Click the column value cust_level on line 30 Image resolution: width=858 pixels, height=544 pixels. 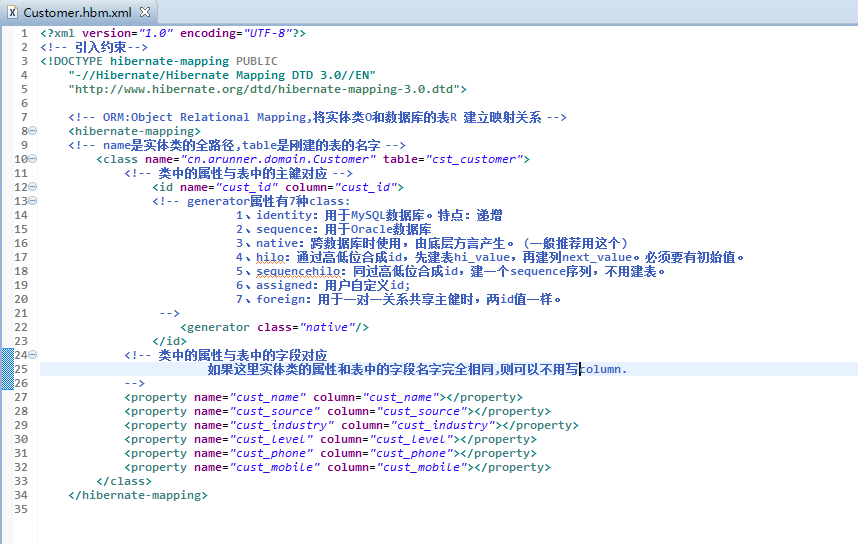coord(411,439)
